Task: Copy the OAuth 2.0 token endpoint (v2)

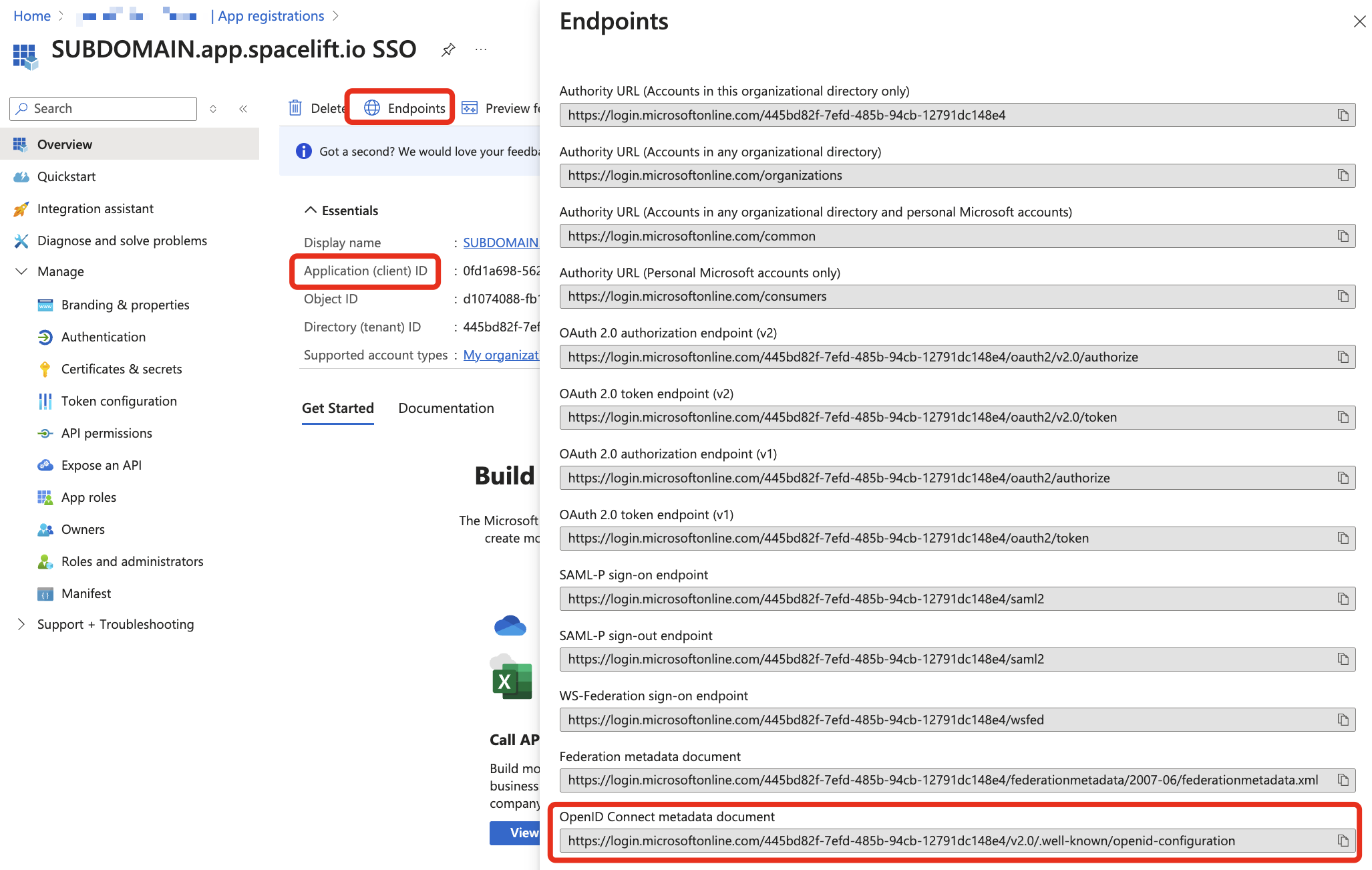Action: tap(1343, 417)
